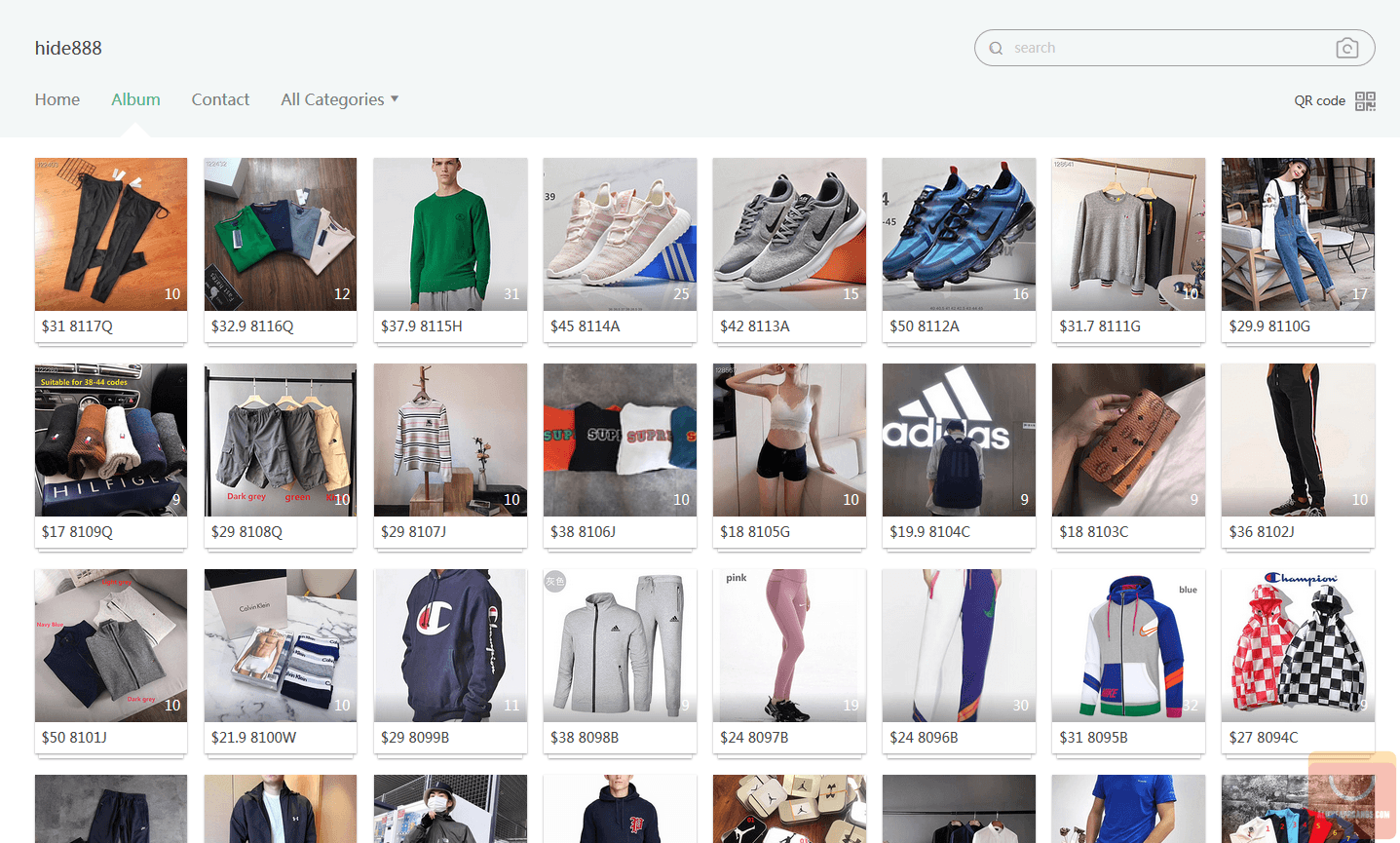1400x843 pixels.
Task: Click the $38 8098B caption
Action: point(585,738)
